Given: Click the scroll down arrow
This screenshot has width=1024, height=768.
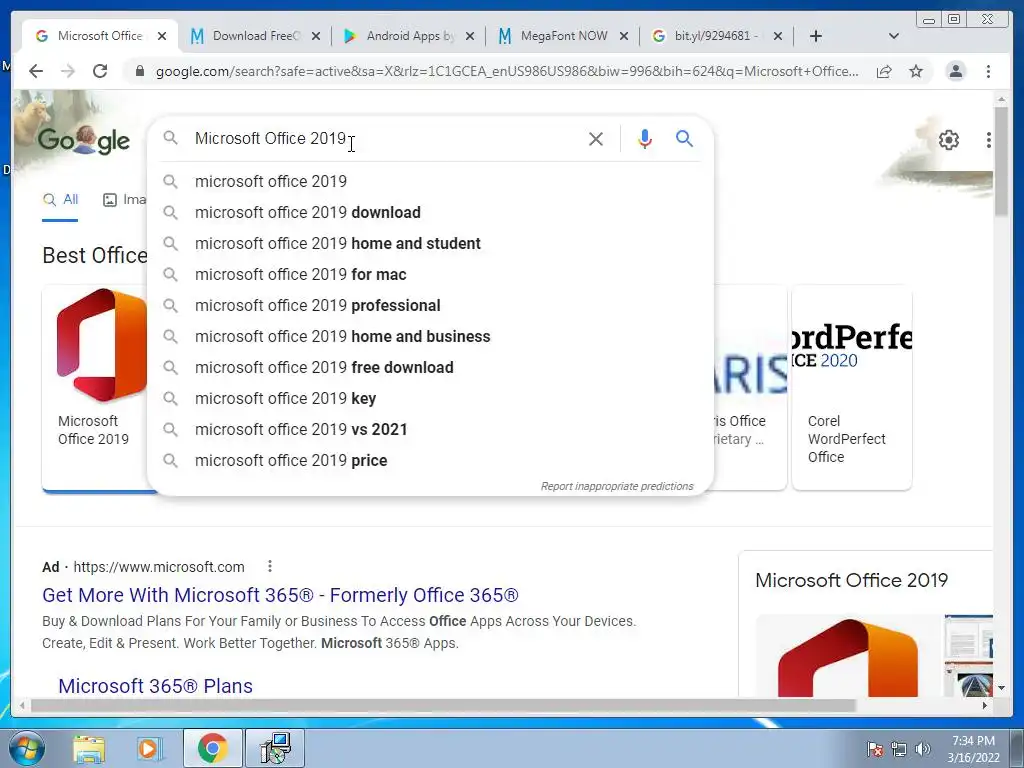Looking at the screenshot, I should (x=1001, y=688).
